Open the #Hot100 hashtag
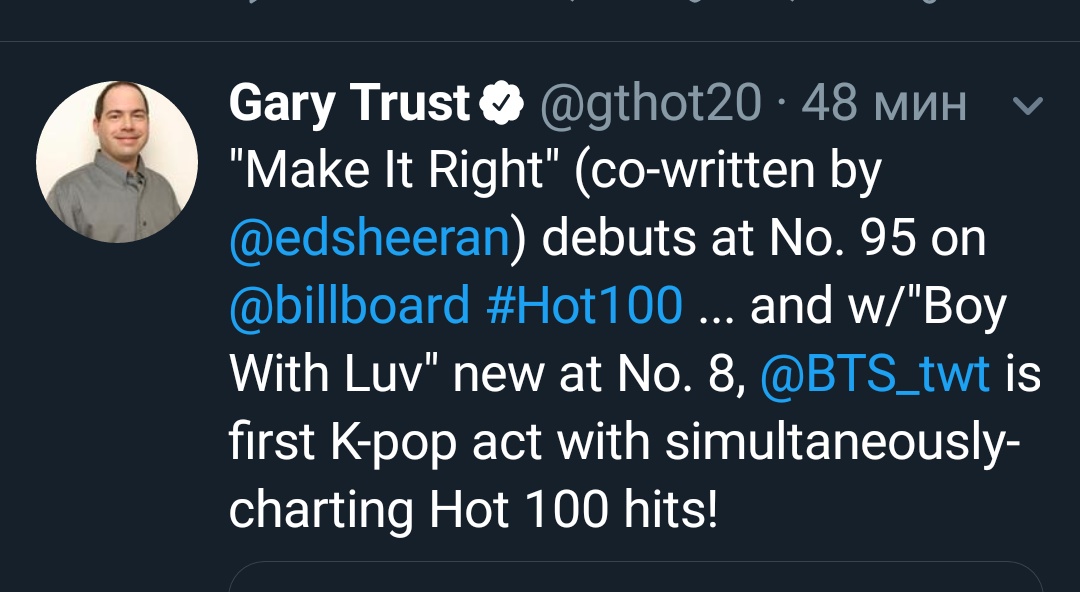 (584, 305)
